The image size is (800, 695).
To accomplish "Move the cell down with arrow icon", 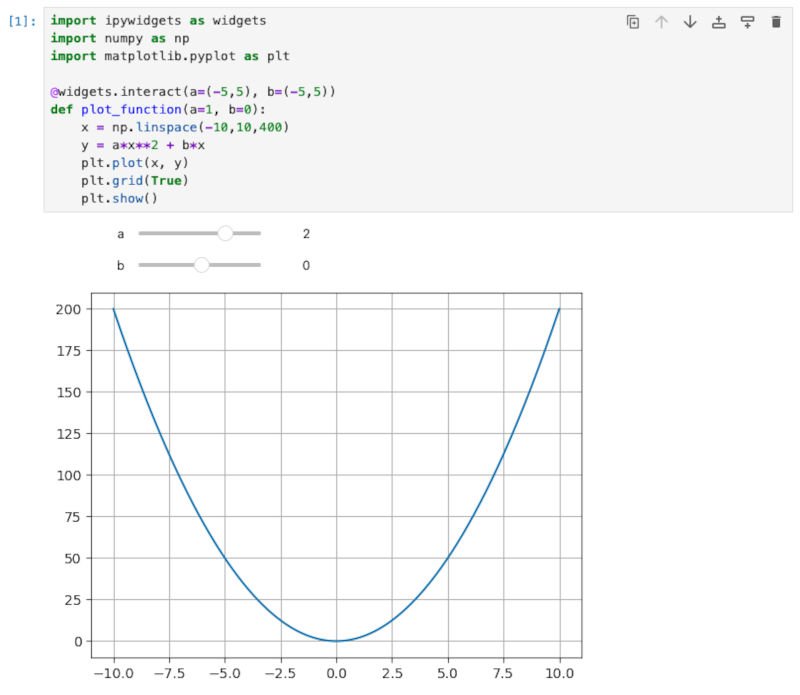I will point(690,22).
